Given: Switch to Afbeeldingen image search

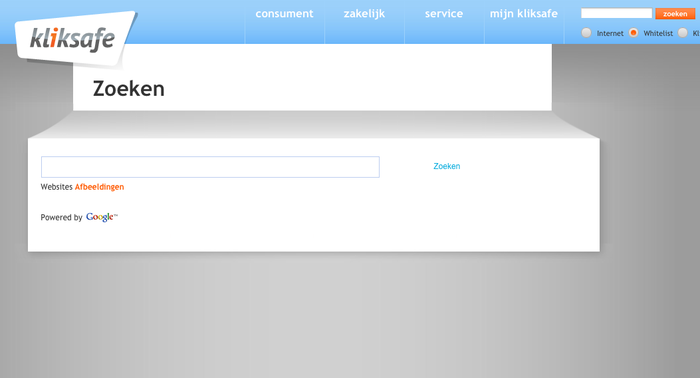Looking at the screenshot, I should point(100,187).
